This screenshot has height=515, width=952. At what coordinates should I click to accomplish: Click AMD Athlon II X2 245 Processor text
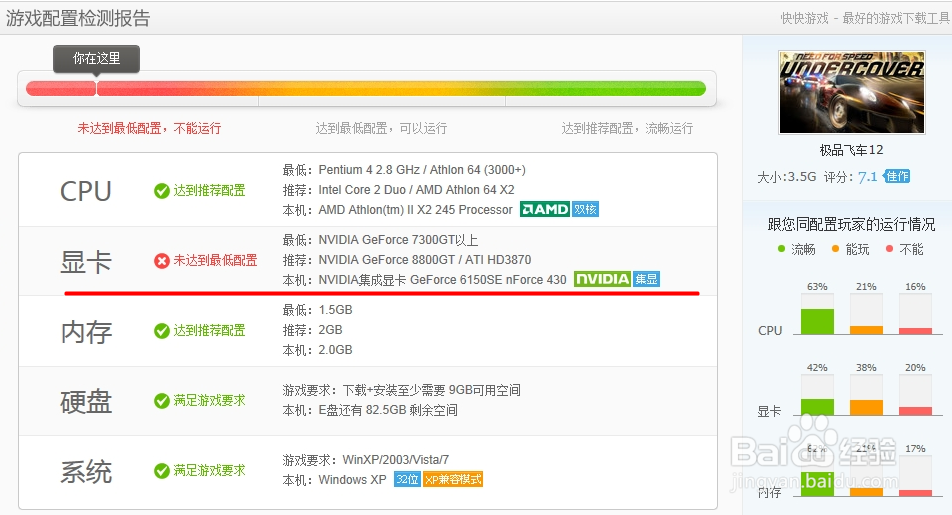(x=416, y=210)
